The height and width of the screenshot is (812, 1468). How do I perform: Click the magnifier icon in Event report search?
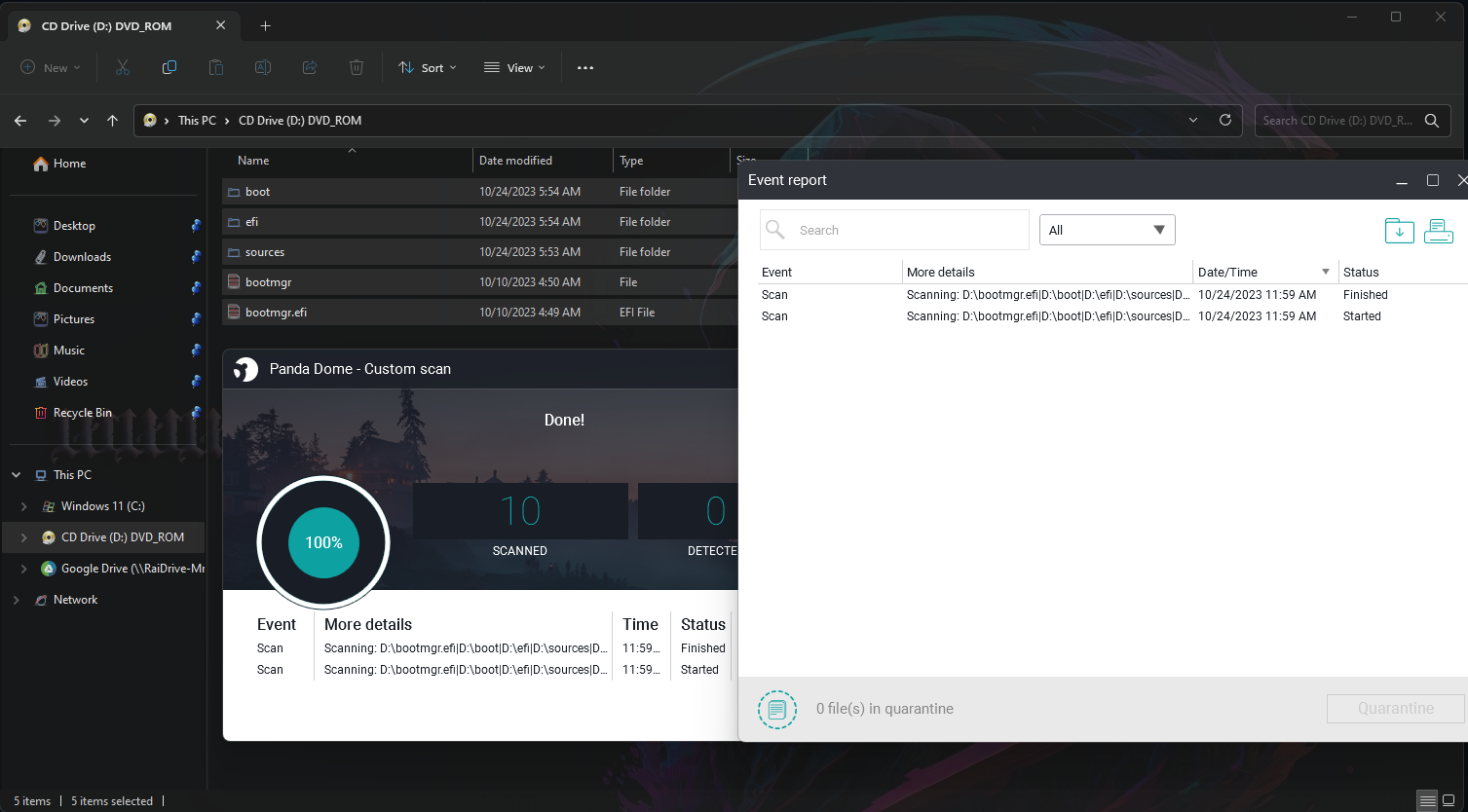[x=775, y=230]
